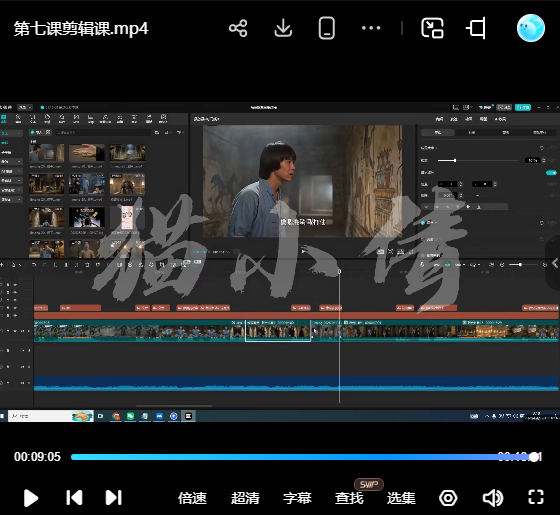
Task: Open the 字幕 subtitle options
Action: point(297,498)
